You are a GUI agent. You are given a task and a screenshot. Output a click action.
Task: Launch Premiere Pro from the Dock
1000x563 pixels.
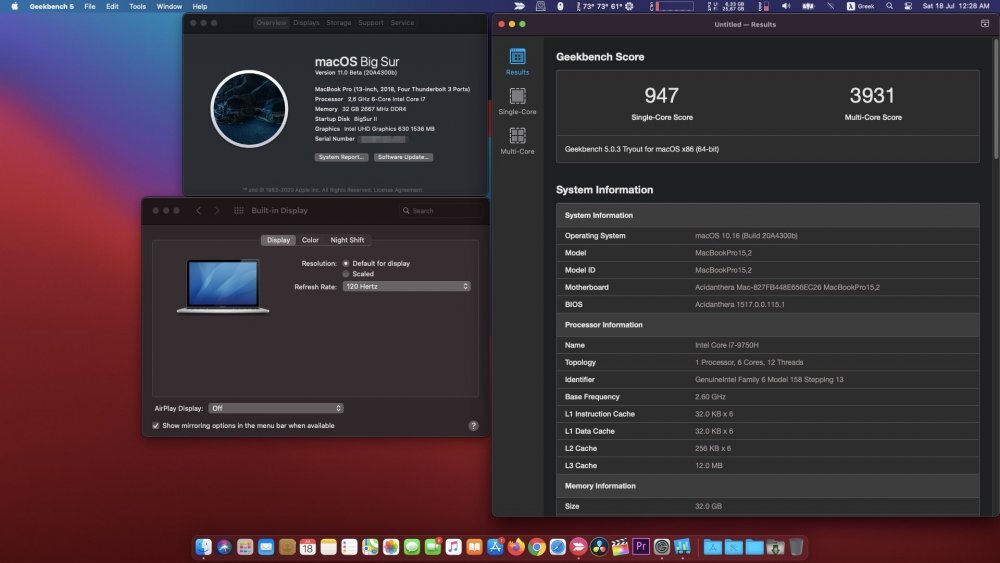641,546
